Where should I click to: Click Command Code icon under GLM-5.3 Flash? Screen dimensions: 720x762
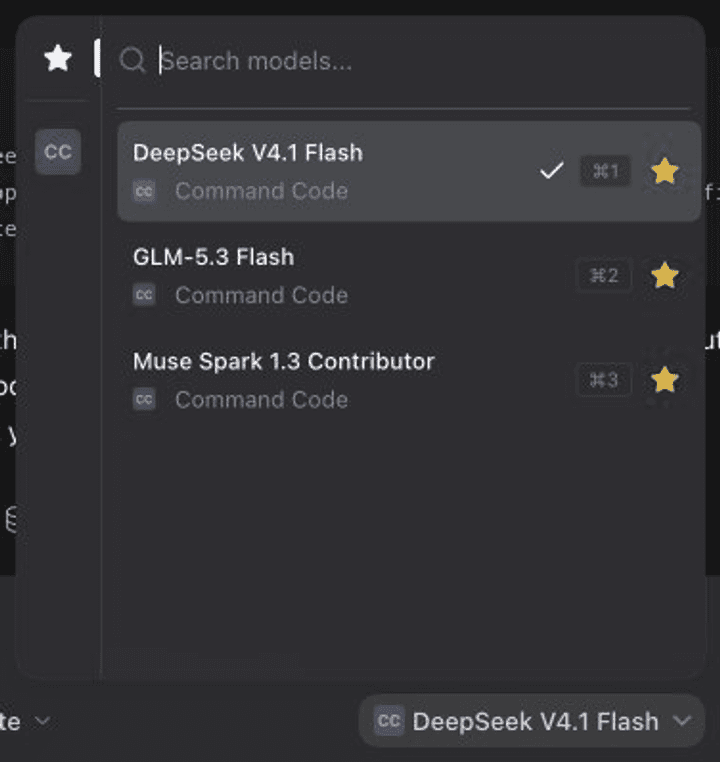(144, 295)
